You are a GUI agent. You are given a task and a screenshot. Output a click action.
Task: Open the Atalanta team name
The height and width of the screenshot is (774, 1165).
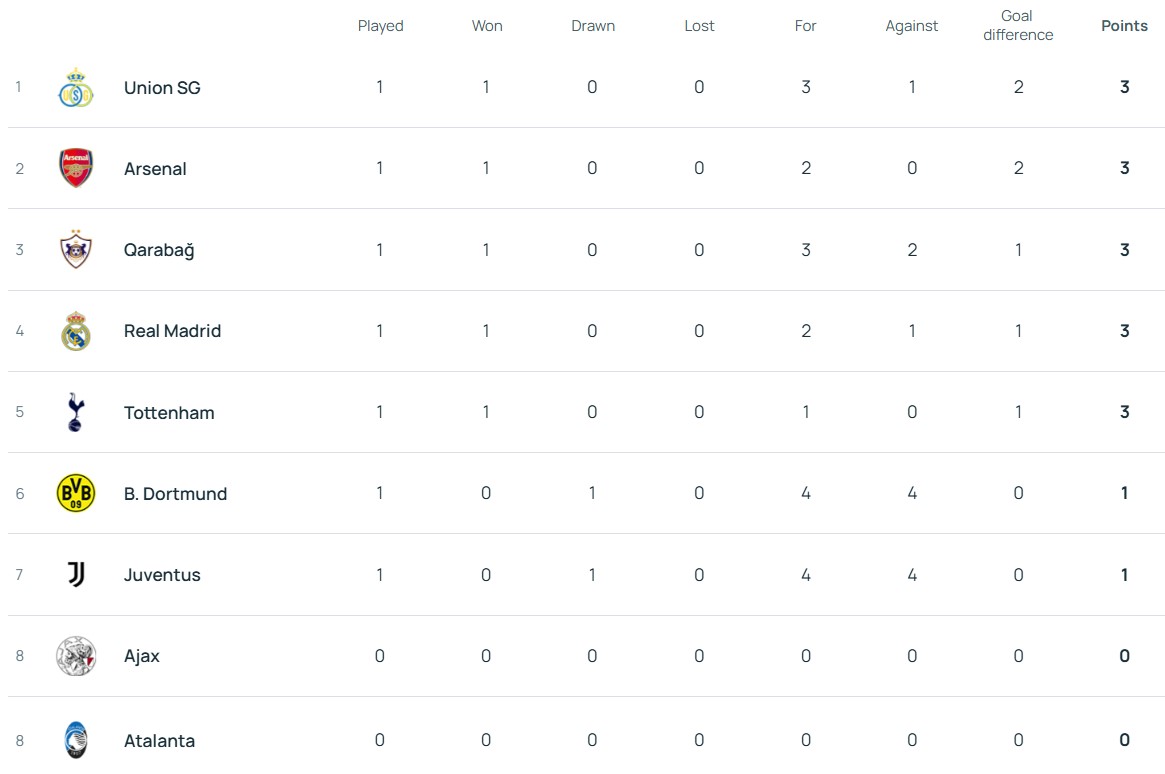(x=159, y=741)
